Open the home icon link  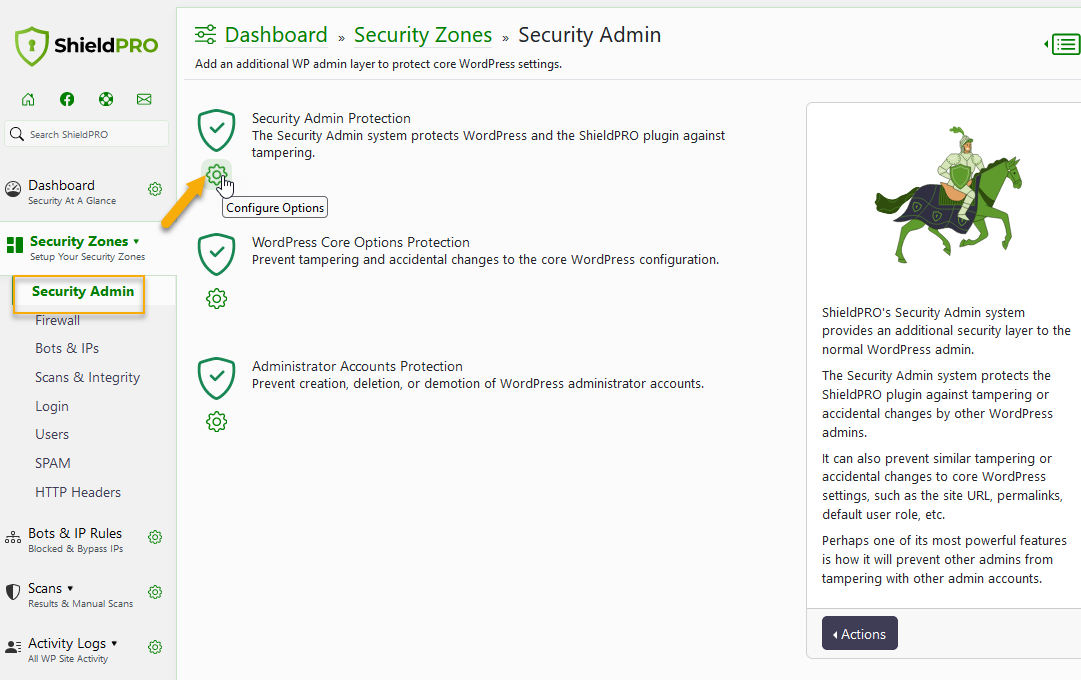point(28,99)
